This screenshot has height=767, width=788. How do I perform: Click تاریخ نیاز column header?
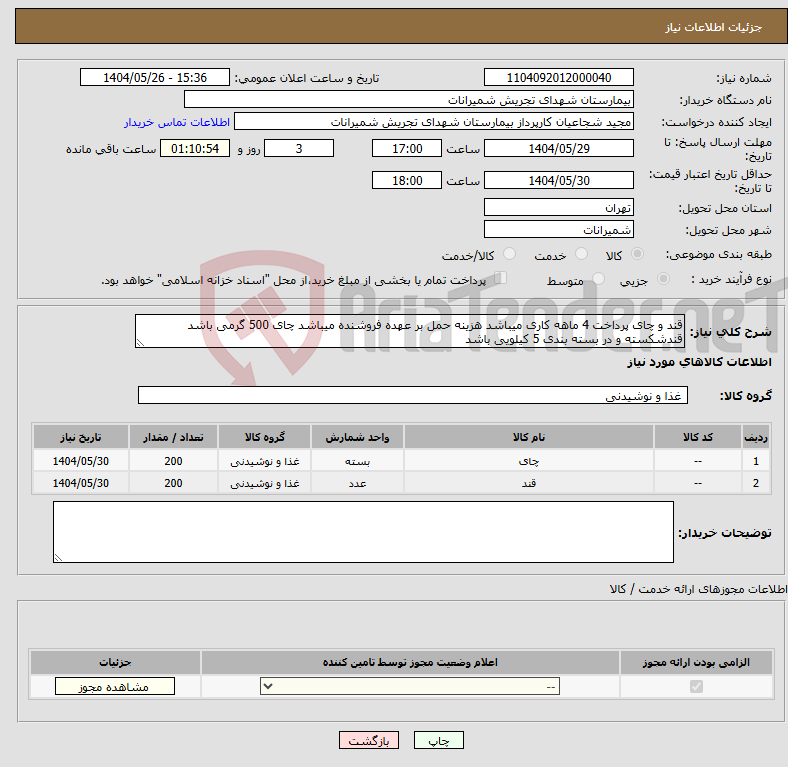81,437
